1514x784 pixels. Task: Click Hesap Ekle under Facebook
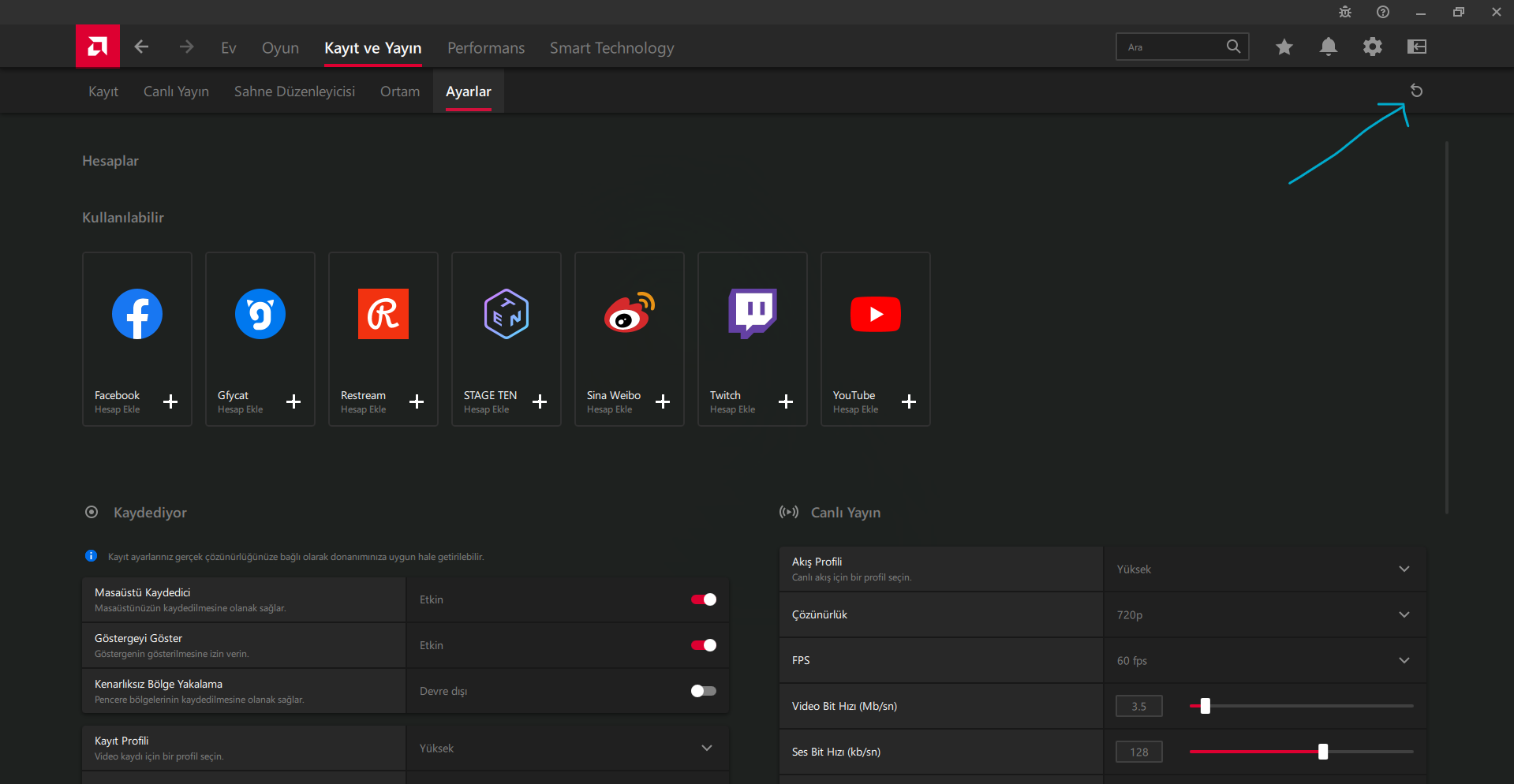[118, 409]
